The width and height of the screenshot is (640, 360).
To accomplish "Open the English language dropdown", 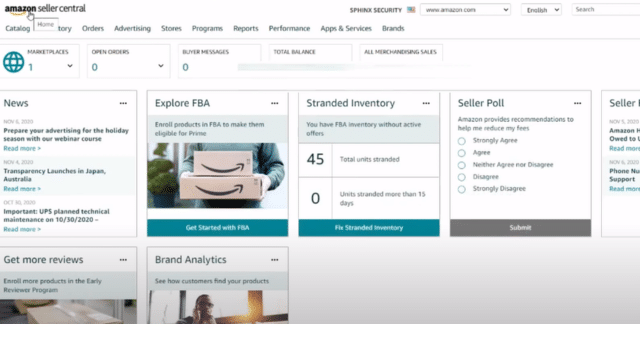I will pyautogui.click(x=541, y=10).
